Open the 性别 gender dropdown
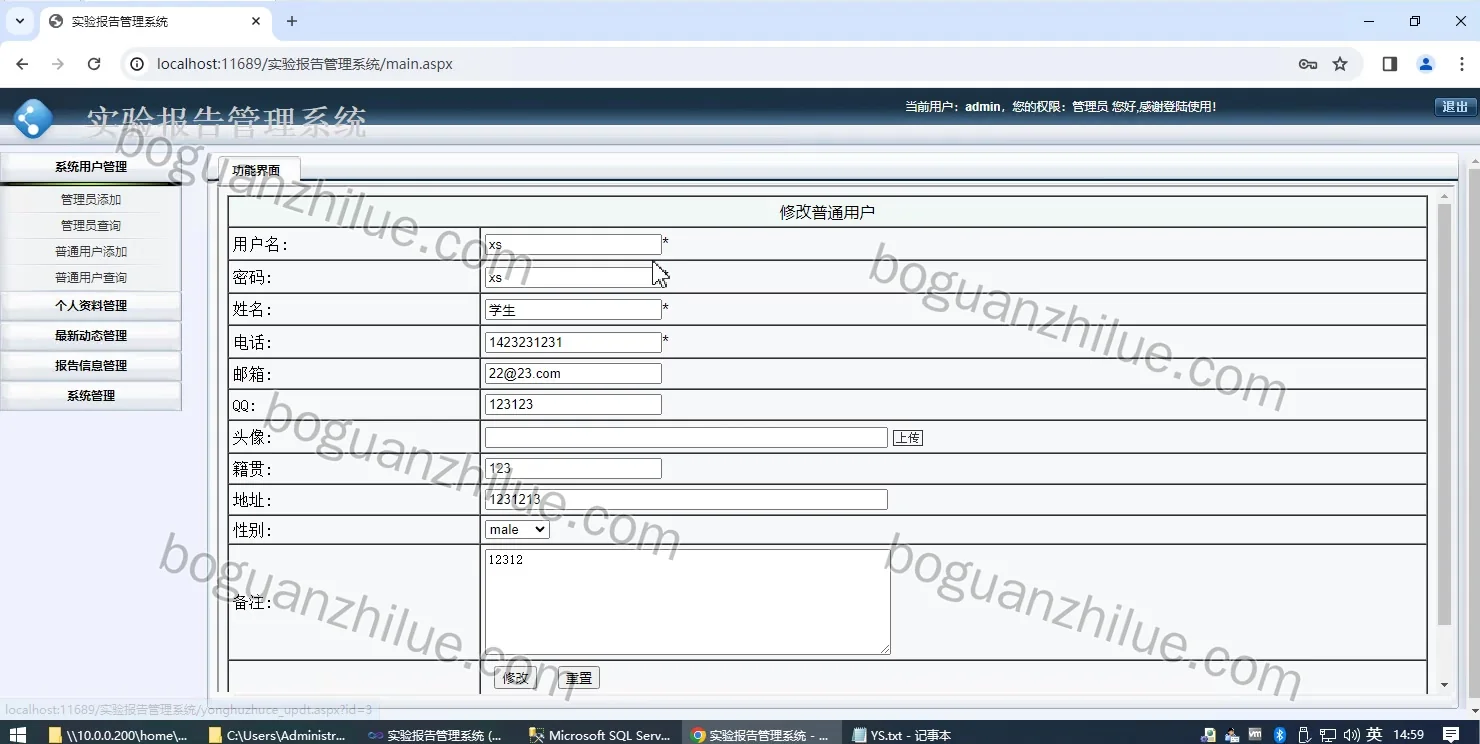The width and height of the screenshot is (1480, 744). (x=517, y=529)
